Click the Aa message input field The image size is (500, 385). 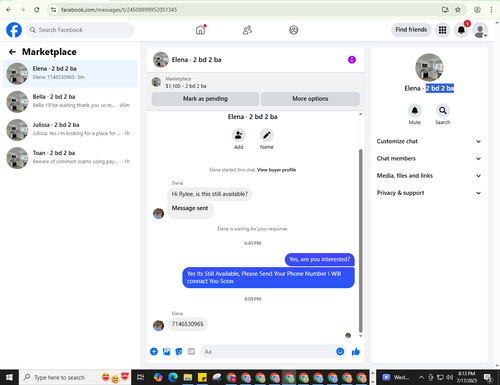[268, 352]
